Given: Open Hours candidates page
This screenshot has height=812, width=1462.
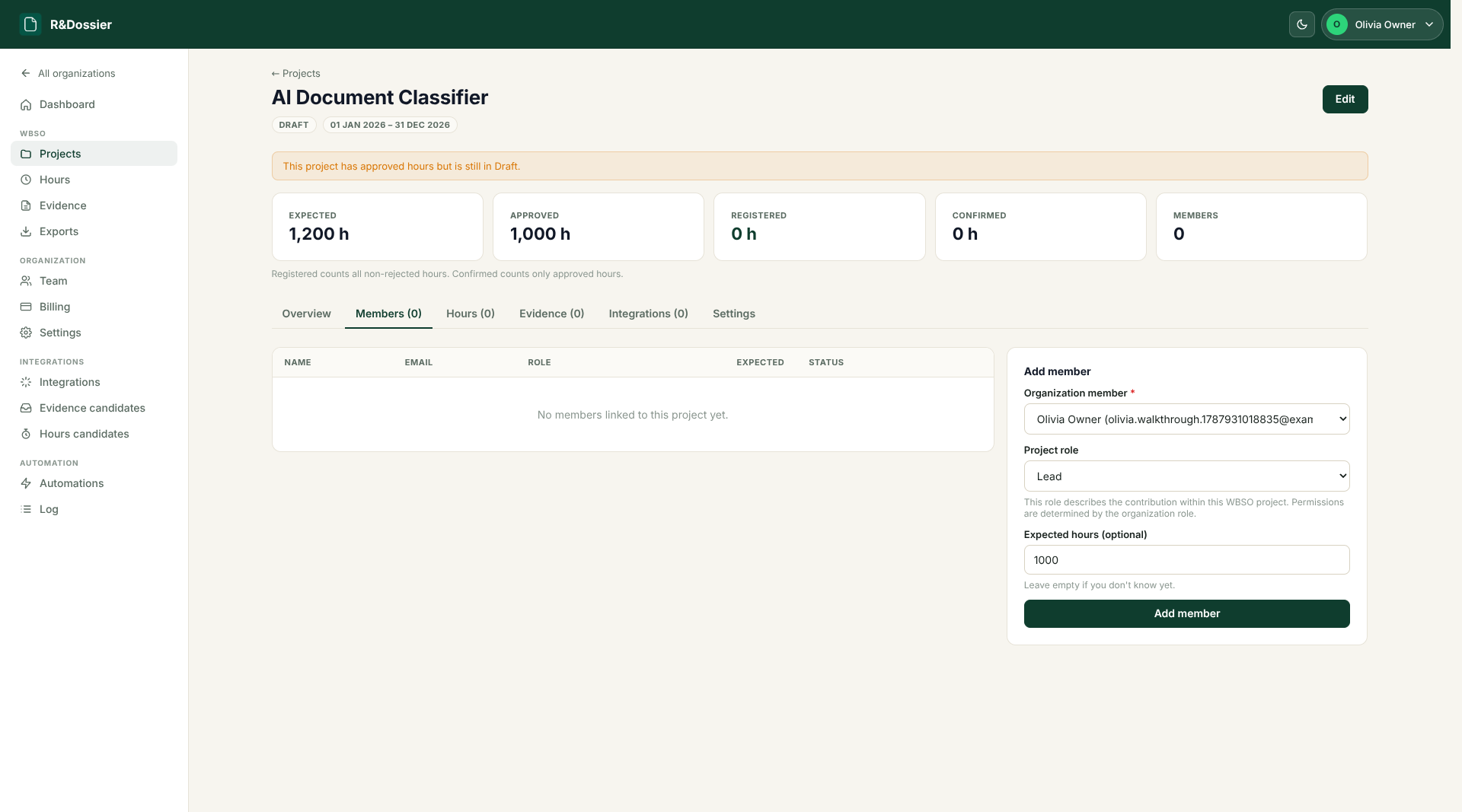Looking at the screenshot, I should [94, 434].
